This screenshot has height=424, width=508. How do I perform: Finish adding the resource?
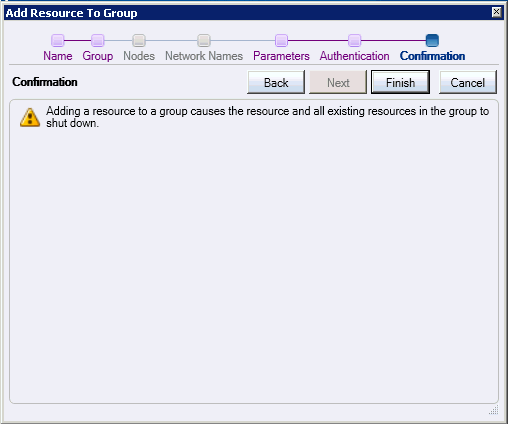400,82
